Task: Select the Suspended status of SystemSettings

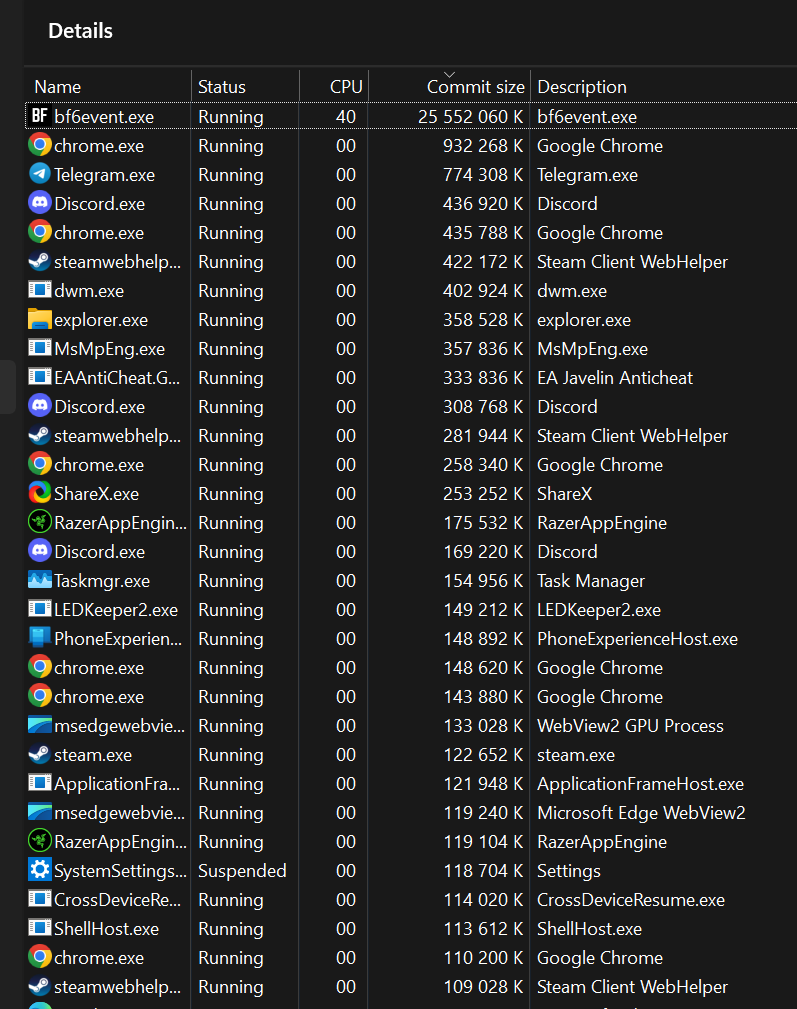Action: 242,871
